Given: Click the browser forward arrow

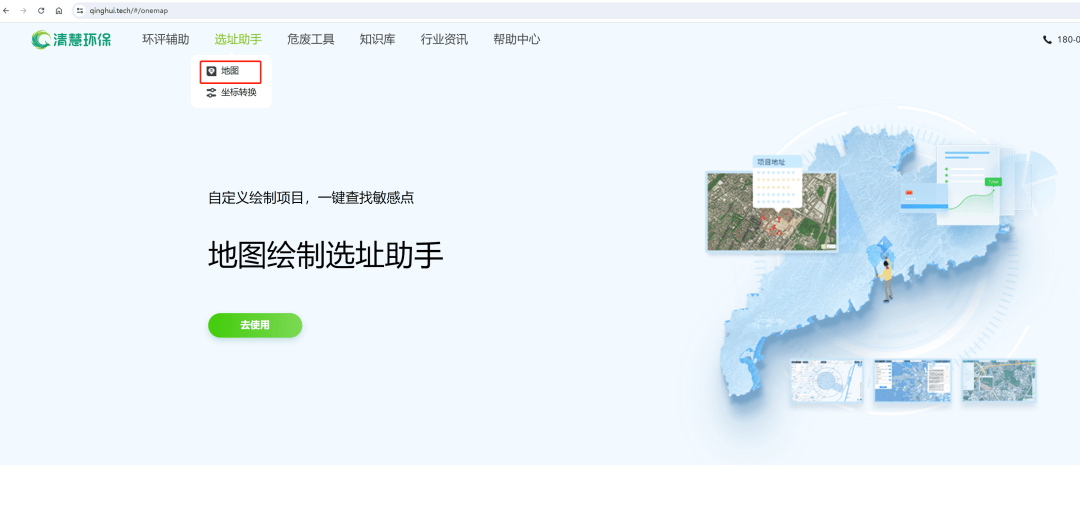Looking at the screenshot, I should coord(23,10).
